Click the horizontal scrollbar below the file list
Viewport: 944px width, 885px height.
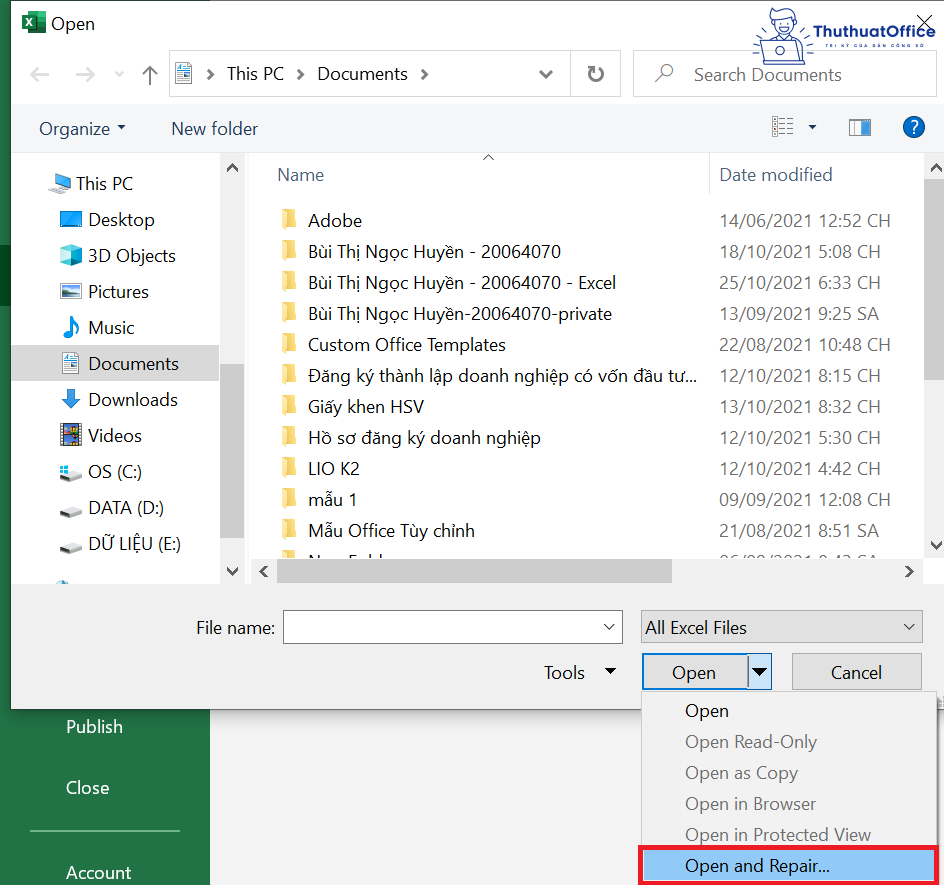[470, 571]
